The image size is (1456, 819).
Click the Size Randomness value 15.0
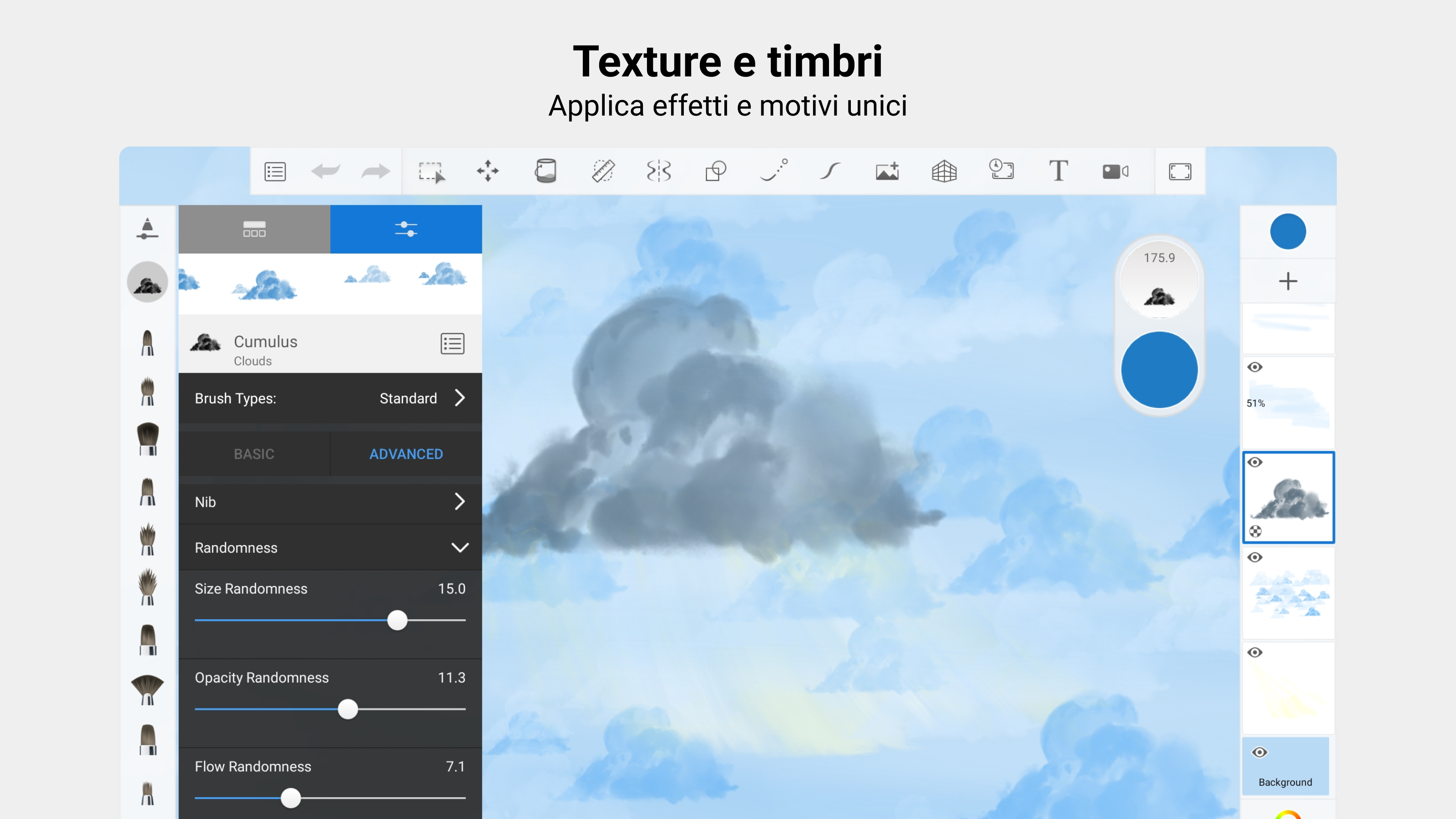[x=452, y=588]
